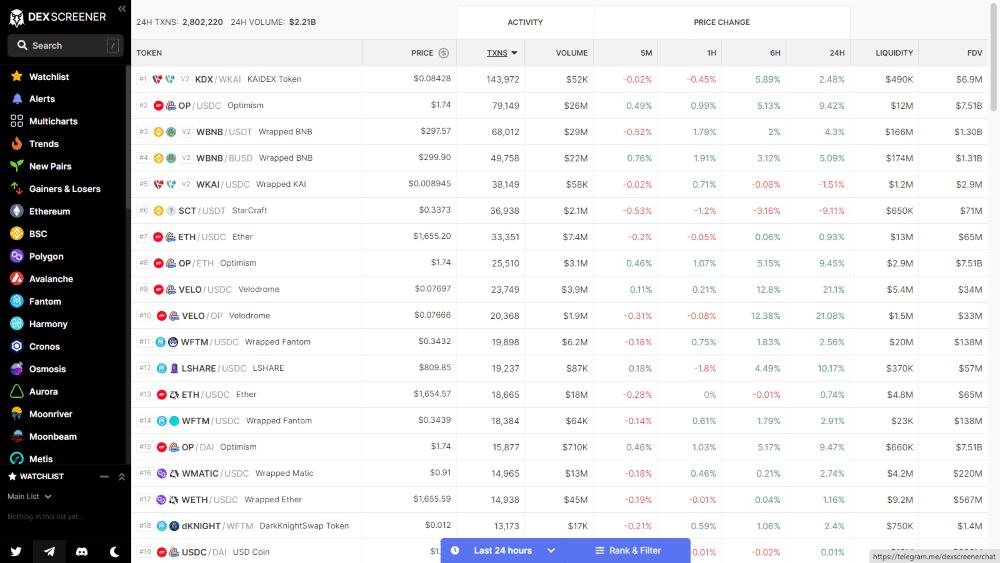Viewport: 1000px width, 563px height.
Task: Select the Metis chain icon
Action: click(x=17, y=458)
